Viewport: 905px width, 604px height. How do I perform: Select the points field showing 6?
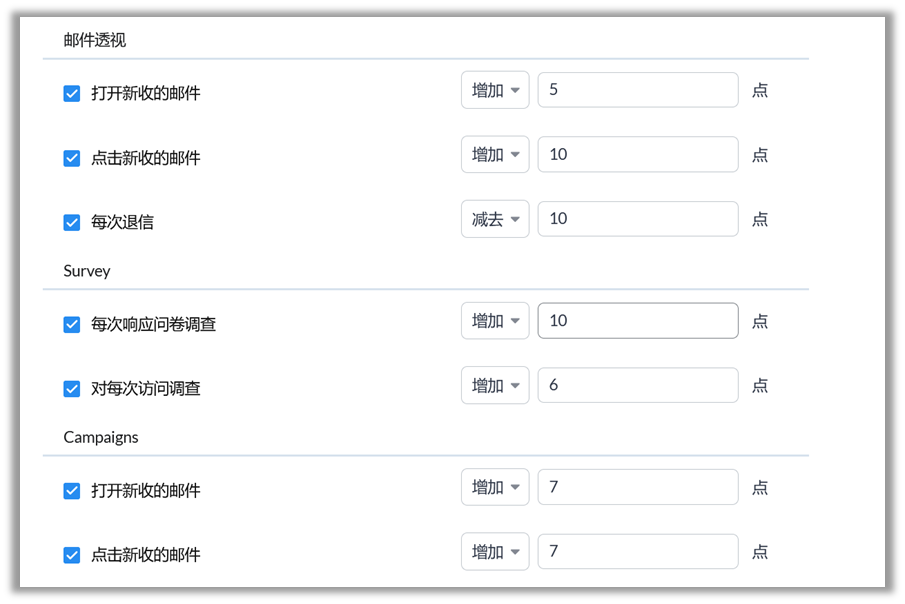click(638, 385)
